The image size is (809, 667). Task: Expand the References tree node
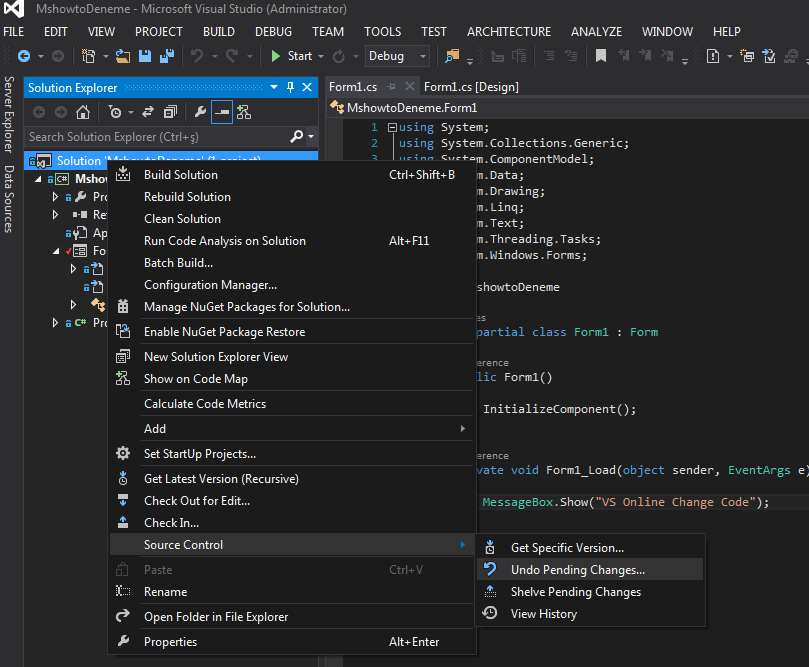[55, 214]
